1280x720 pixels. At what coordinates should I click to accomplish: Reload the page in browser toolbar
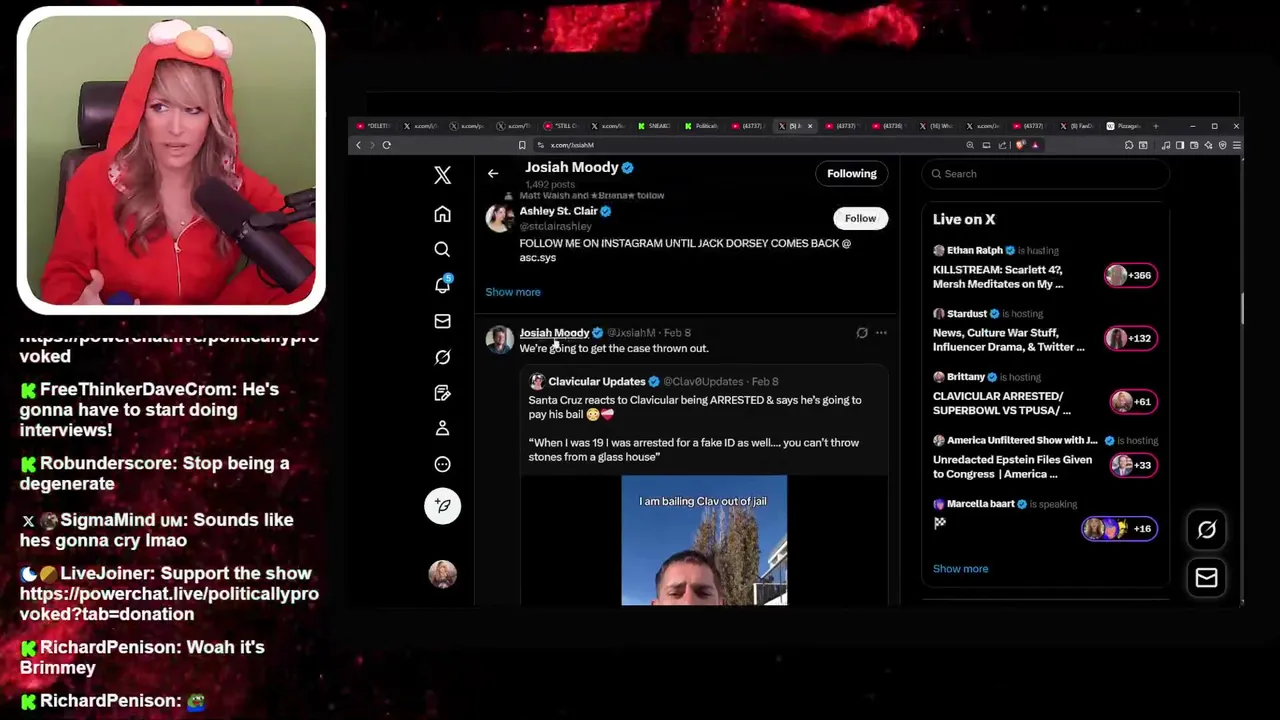[386, 145]
